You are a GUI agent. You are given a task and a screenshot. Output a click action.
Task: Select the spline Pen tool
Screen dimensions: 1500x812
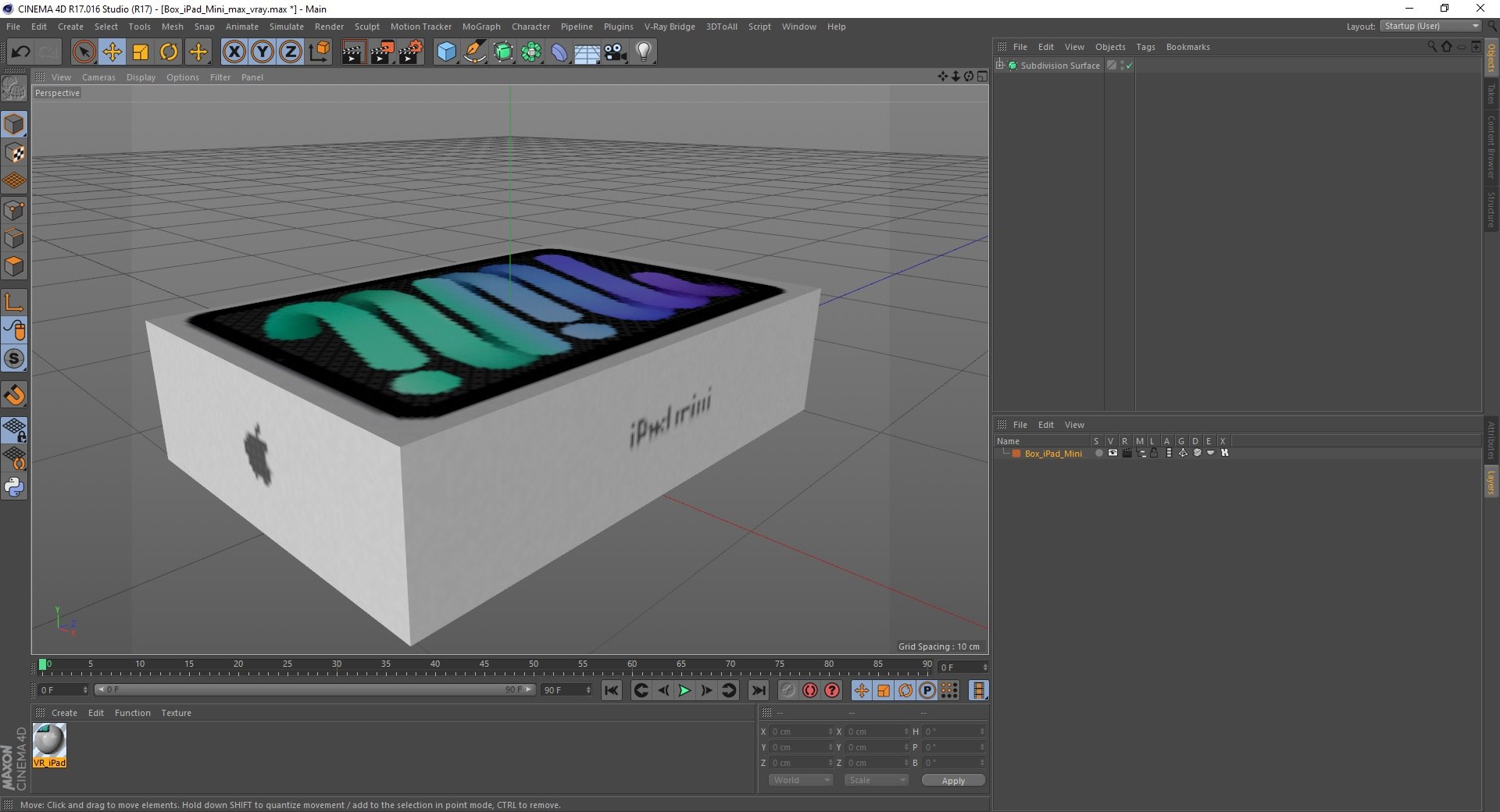(x=474, y=52)
